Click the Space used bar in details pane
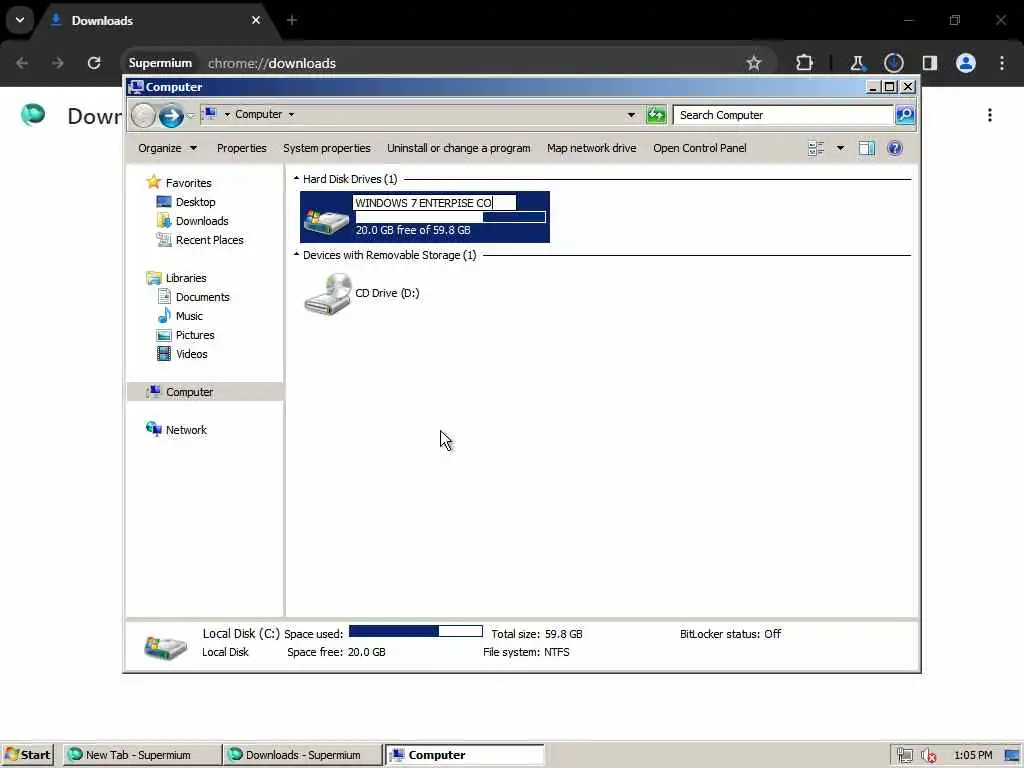This screenshot has height=768, width=1024. pos(416,631)
